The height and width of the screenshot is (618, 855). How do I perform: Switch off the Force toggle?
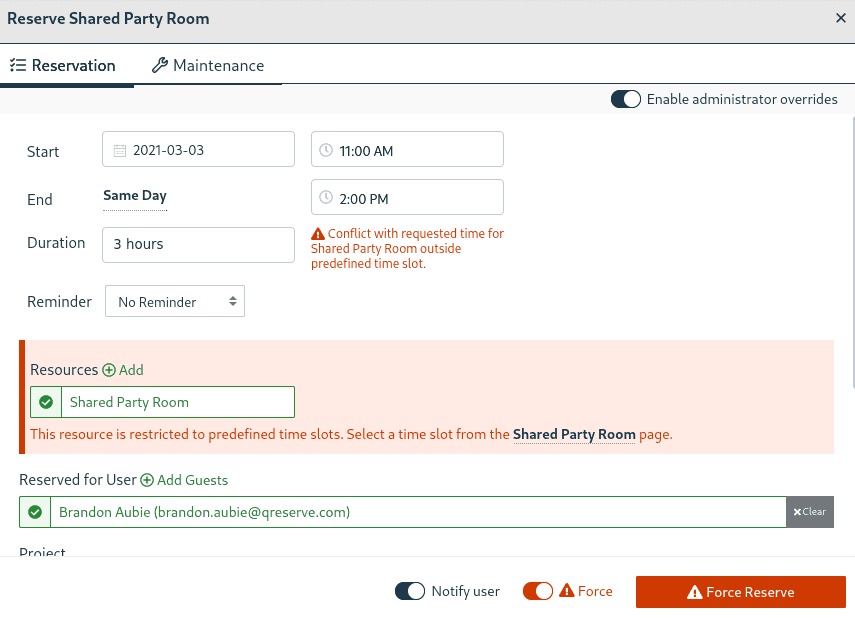tap(538, 591)
